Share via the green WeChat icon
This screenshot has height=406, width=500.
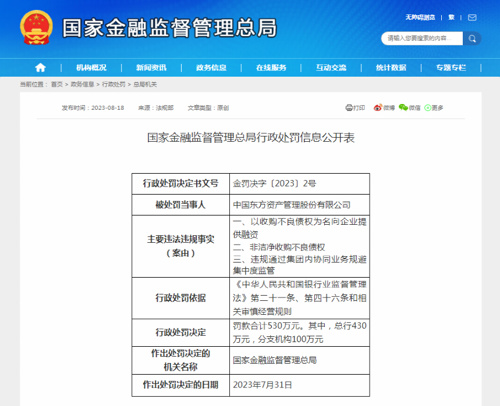pos(403,107)
